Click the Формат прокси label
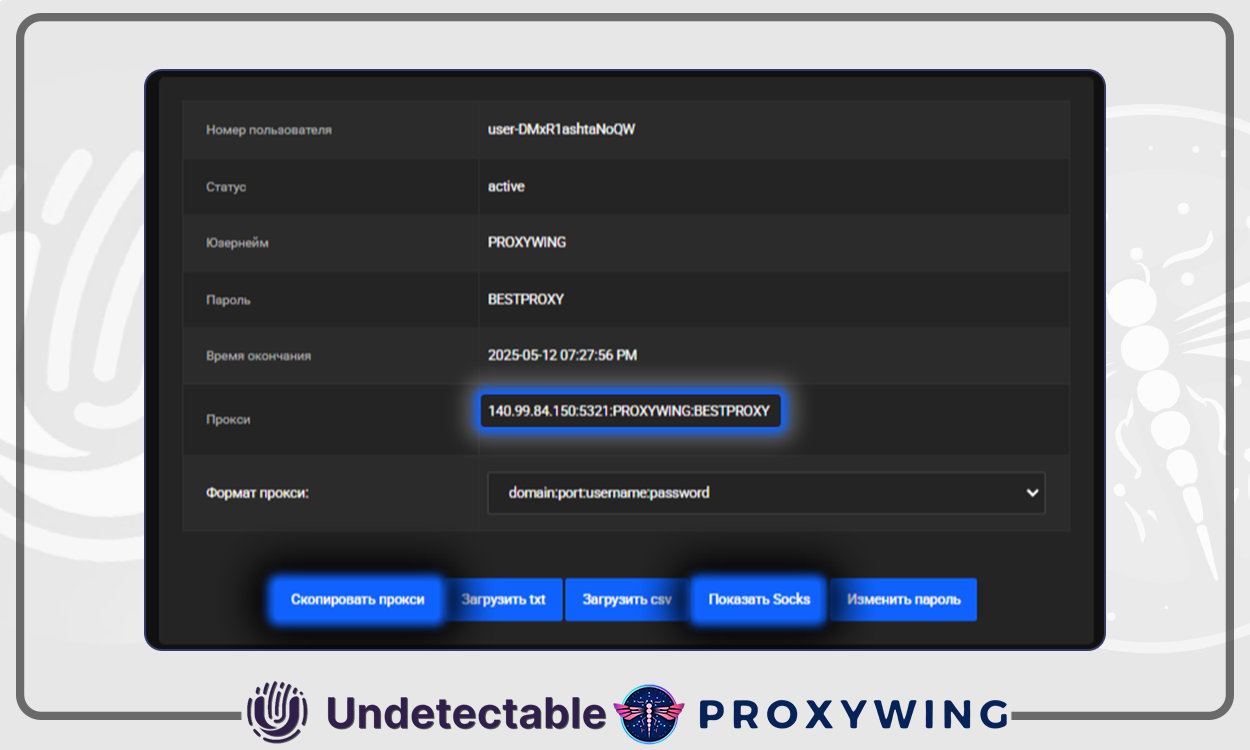Screen dimensions: 1250x750 pos(257,493)
